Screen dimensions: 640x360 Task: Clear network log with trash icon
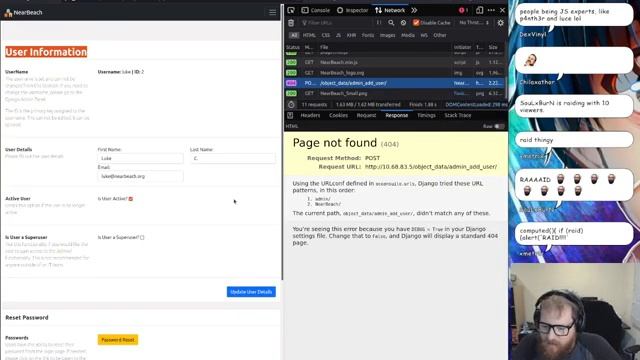[x=291, y=23]
